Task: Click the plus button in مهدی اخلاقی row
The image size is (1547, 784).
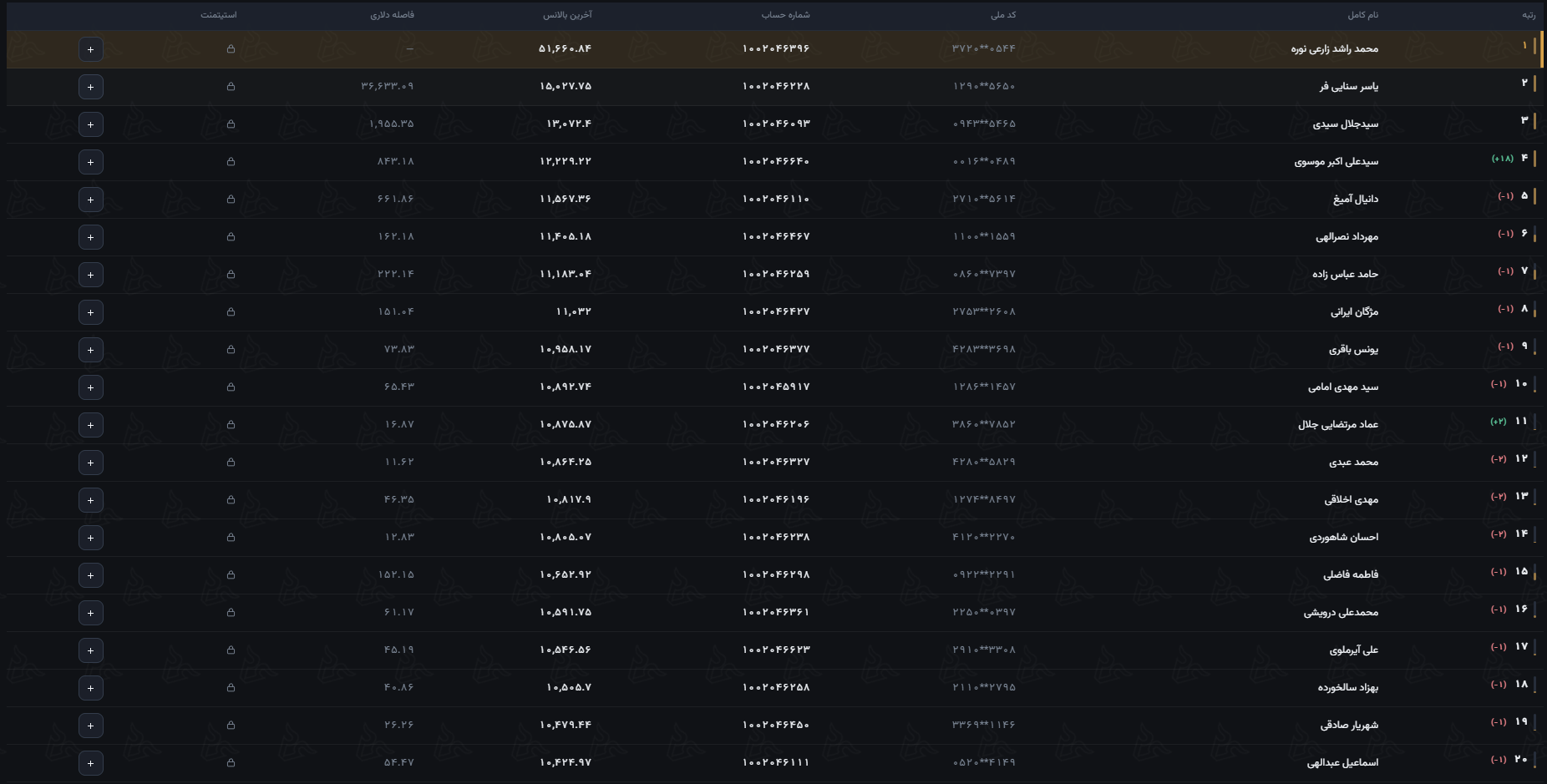Action: pos(91,500)
